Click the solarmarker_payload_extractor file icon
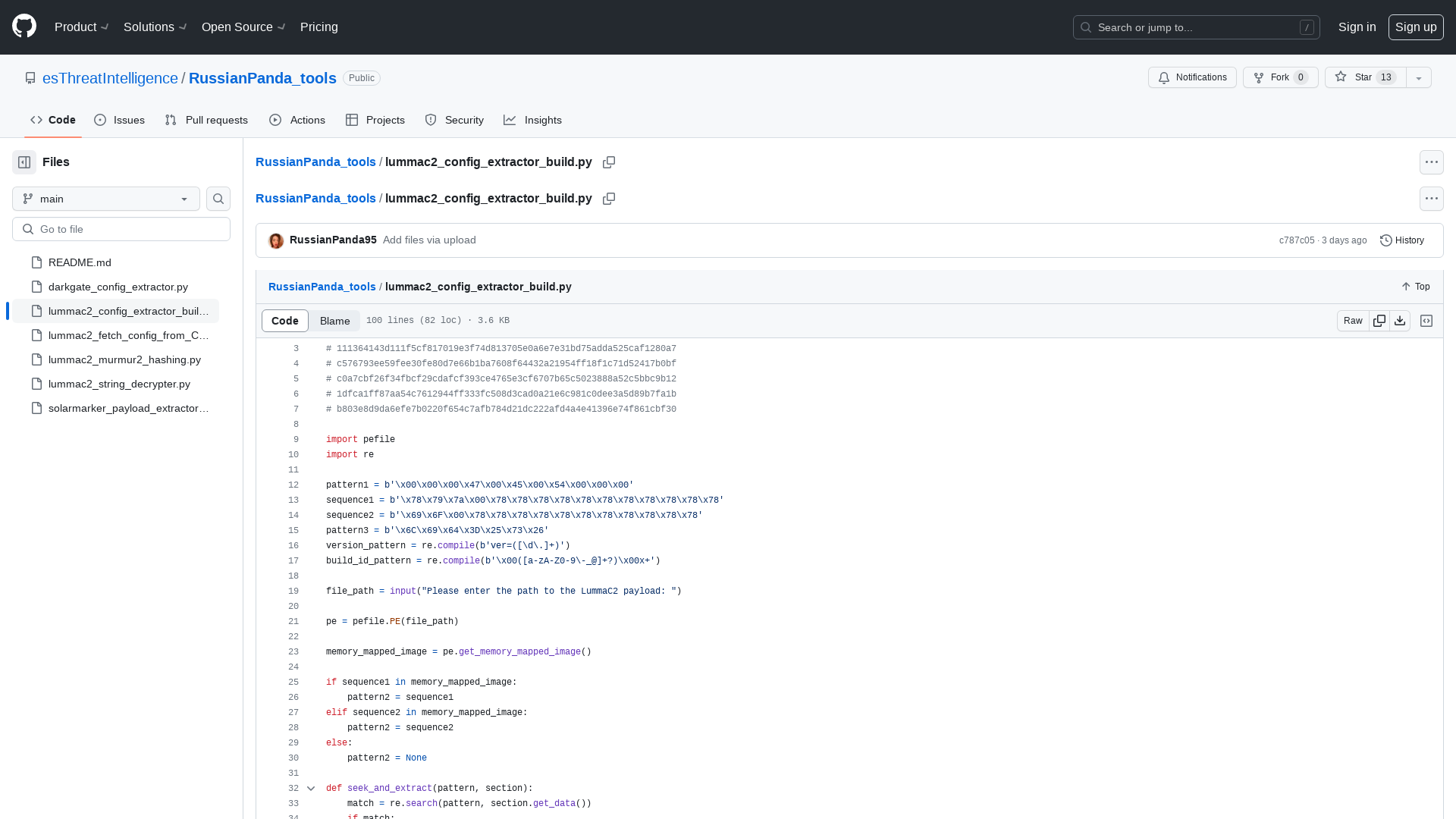 click(x=36, y=408)
